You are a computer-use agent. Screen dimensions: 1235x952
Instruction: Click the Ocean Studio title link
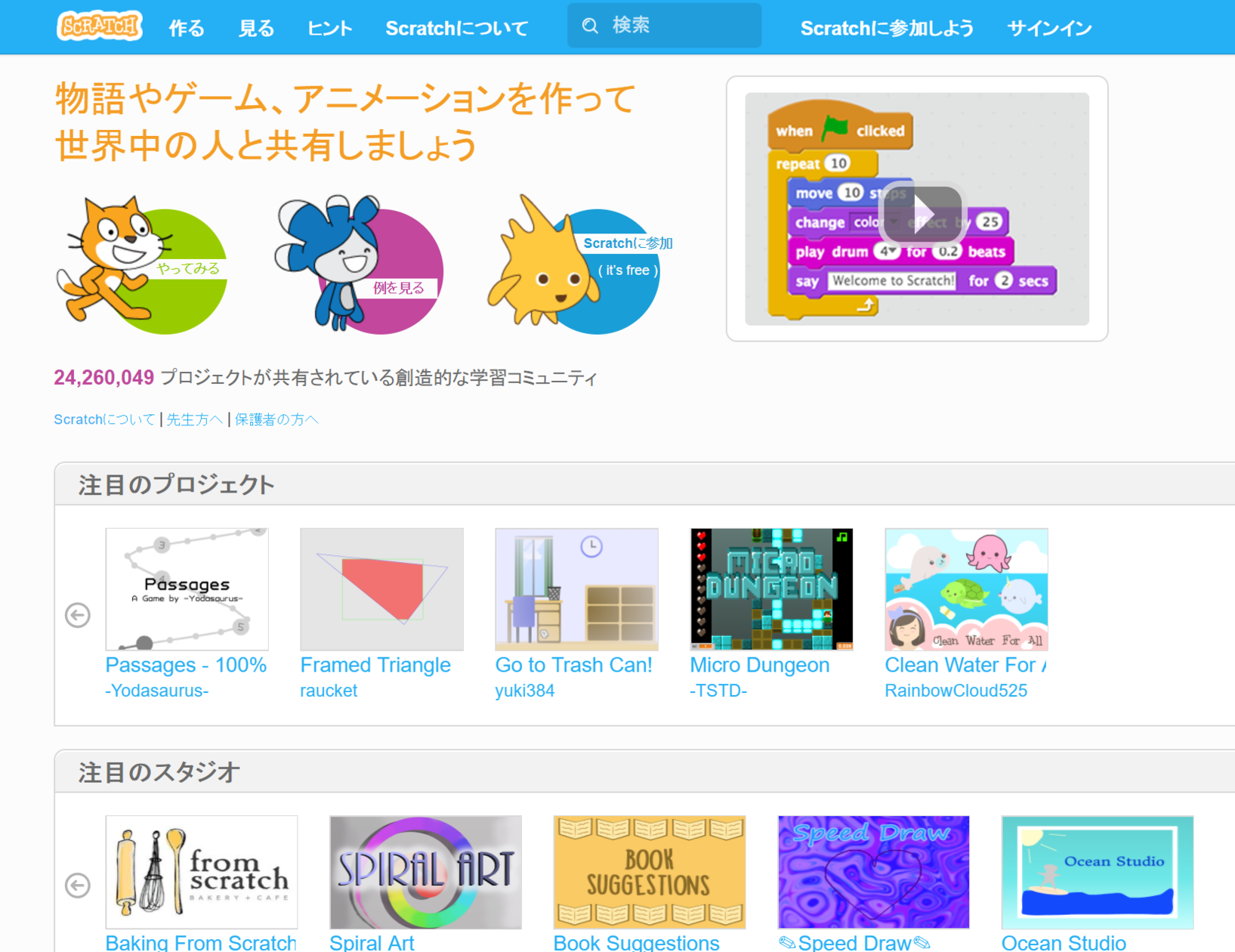tap(1064, 942)
